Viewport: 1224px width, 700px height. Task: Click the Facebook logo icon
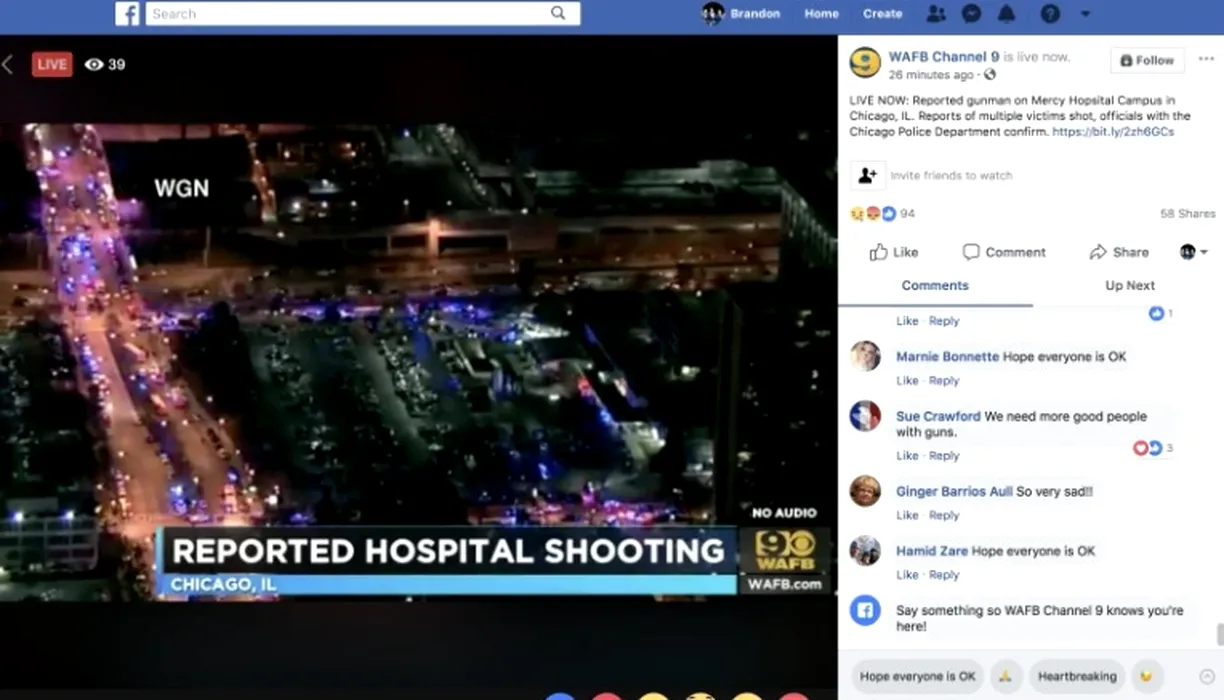(127, 14)
